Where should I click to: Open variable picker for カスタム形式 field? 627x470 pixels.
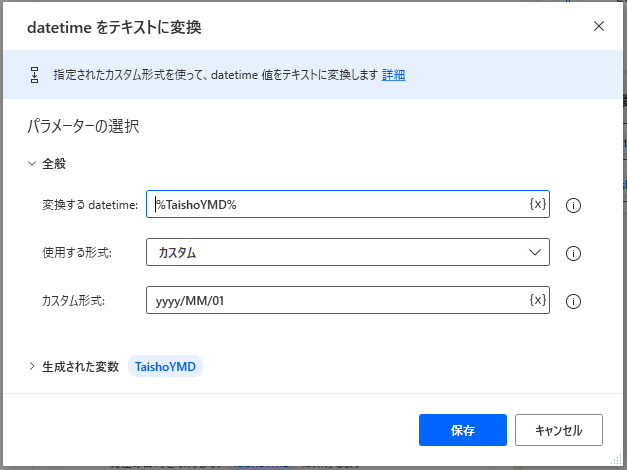tap(537, 300)
